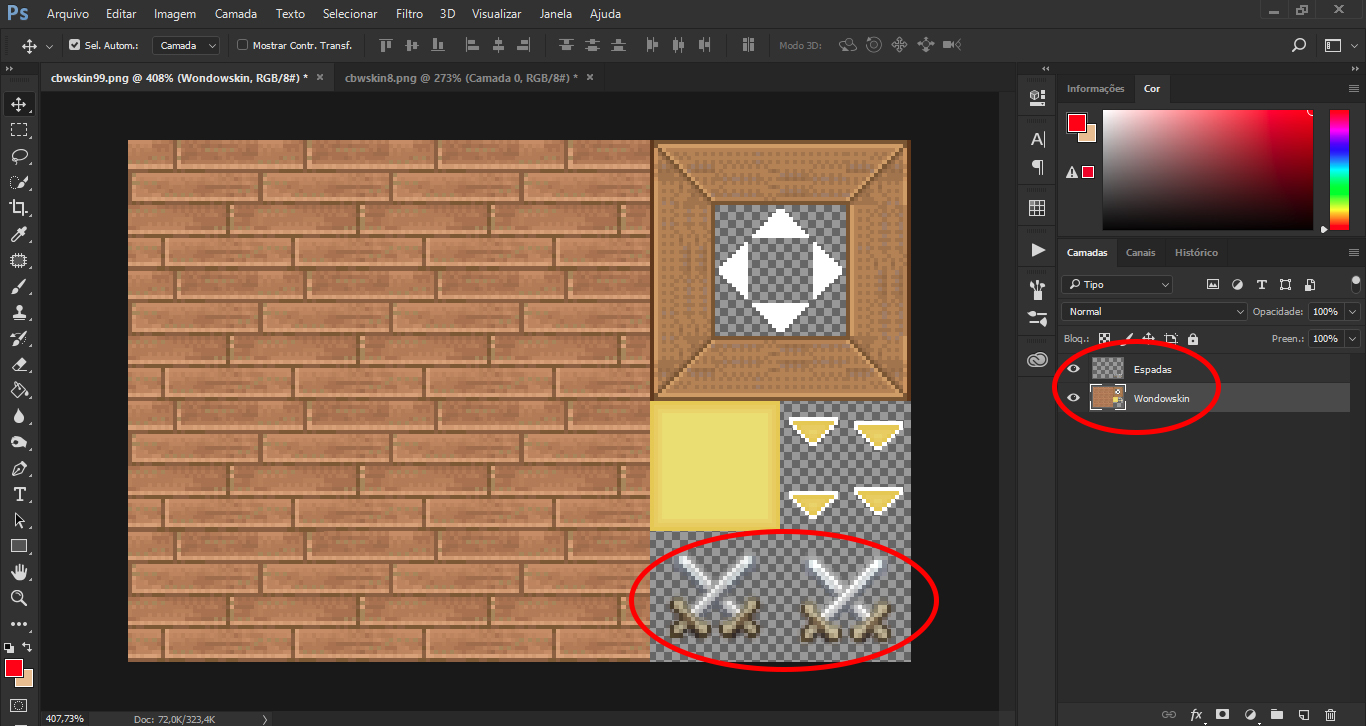Open the Camadas panel options menu

click(x=1354, y=253)
